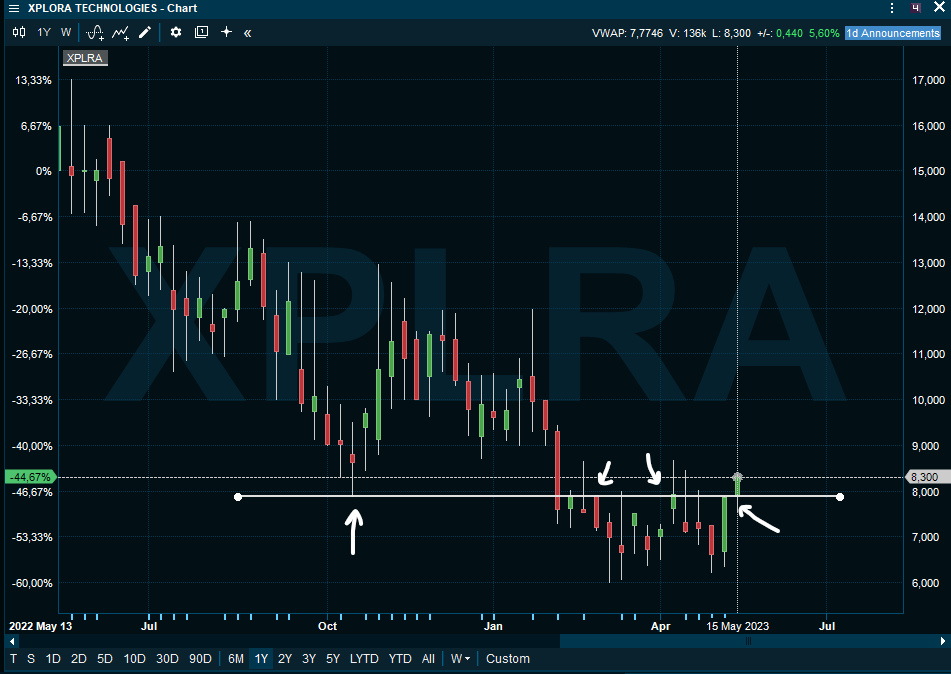Click the 8,300 current price tag
Viewport: 951px width, 674px height.
(x=926, y=477)
